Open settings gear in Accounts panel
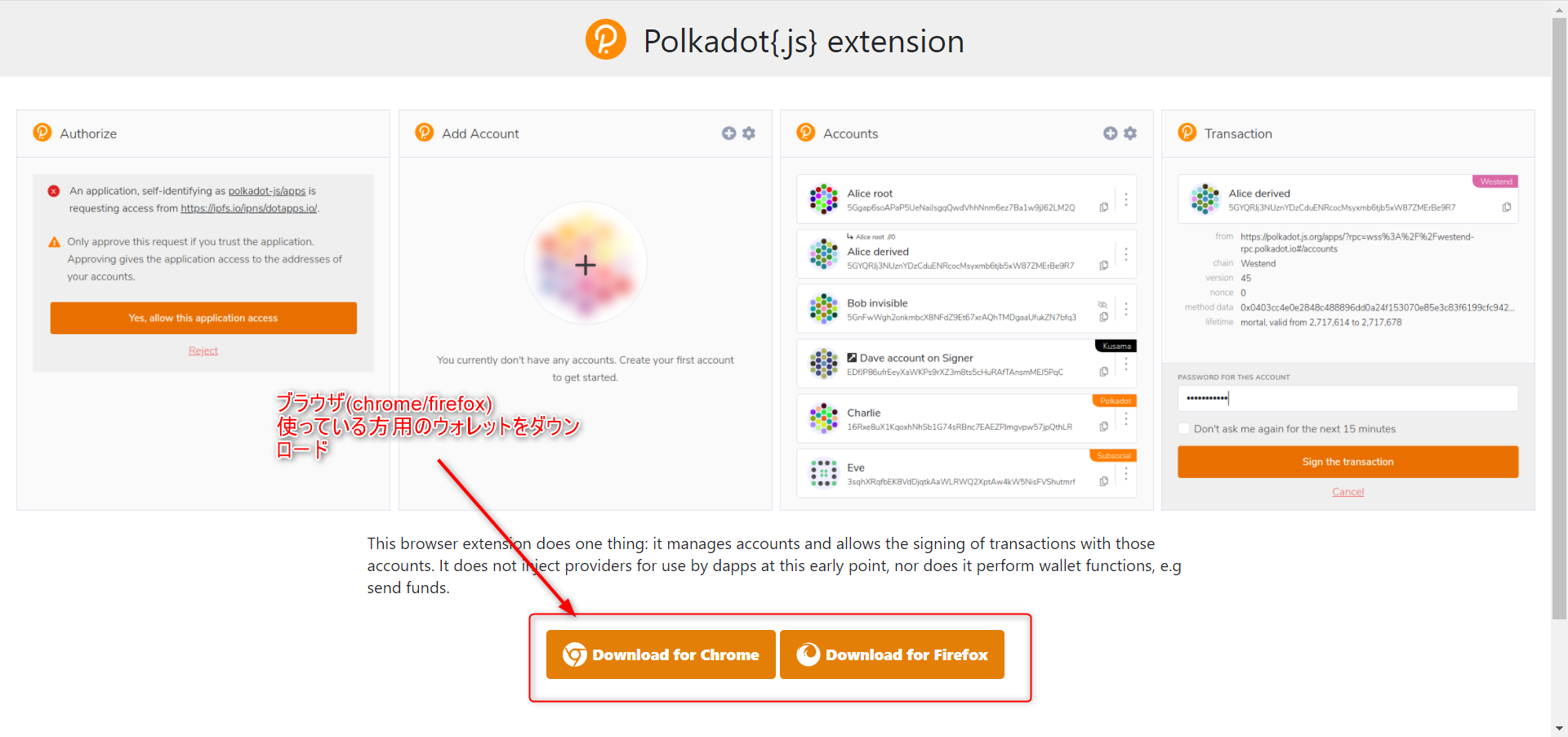 click(1130, 133)
